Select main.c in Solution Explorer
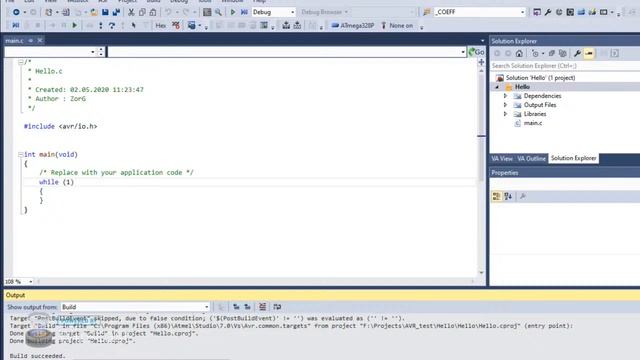The height and width of the screenshot is (360, 640). (x=533, y=123)
